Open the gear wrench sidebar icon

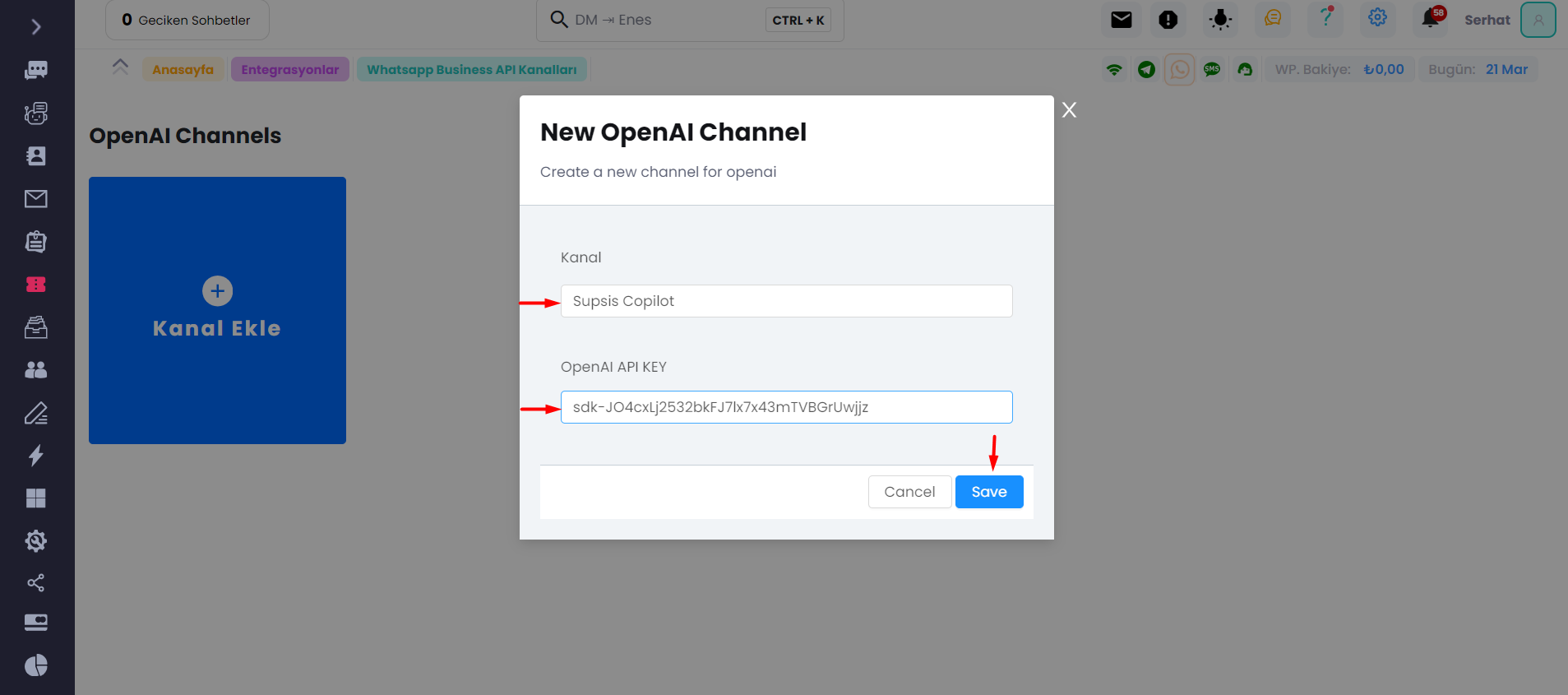(x=36, y=541)
